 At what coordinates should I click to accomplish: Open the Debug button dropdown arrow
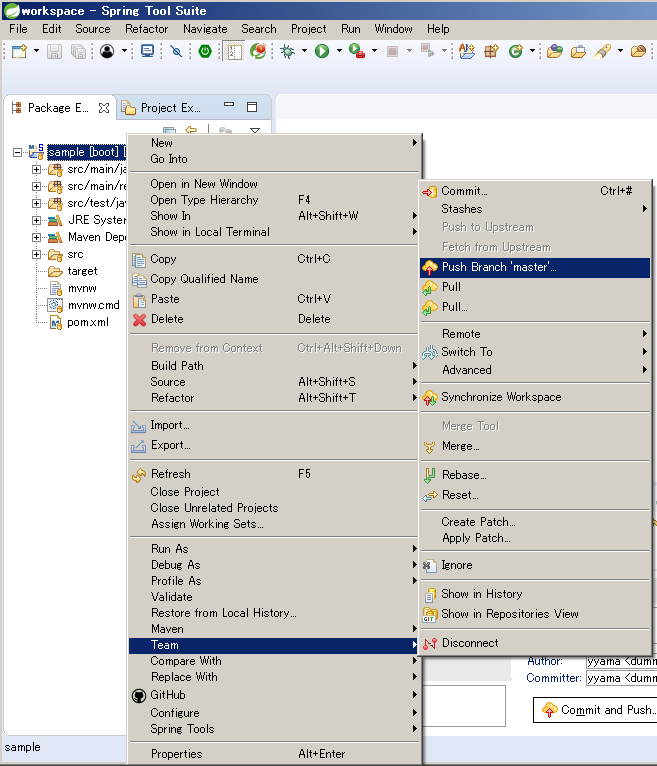click(x=304, y=51)
